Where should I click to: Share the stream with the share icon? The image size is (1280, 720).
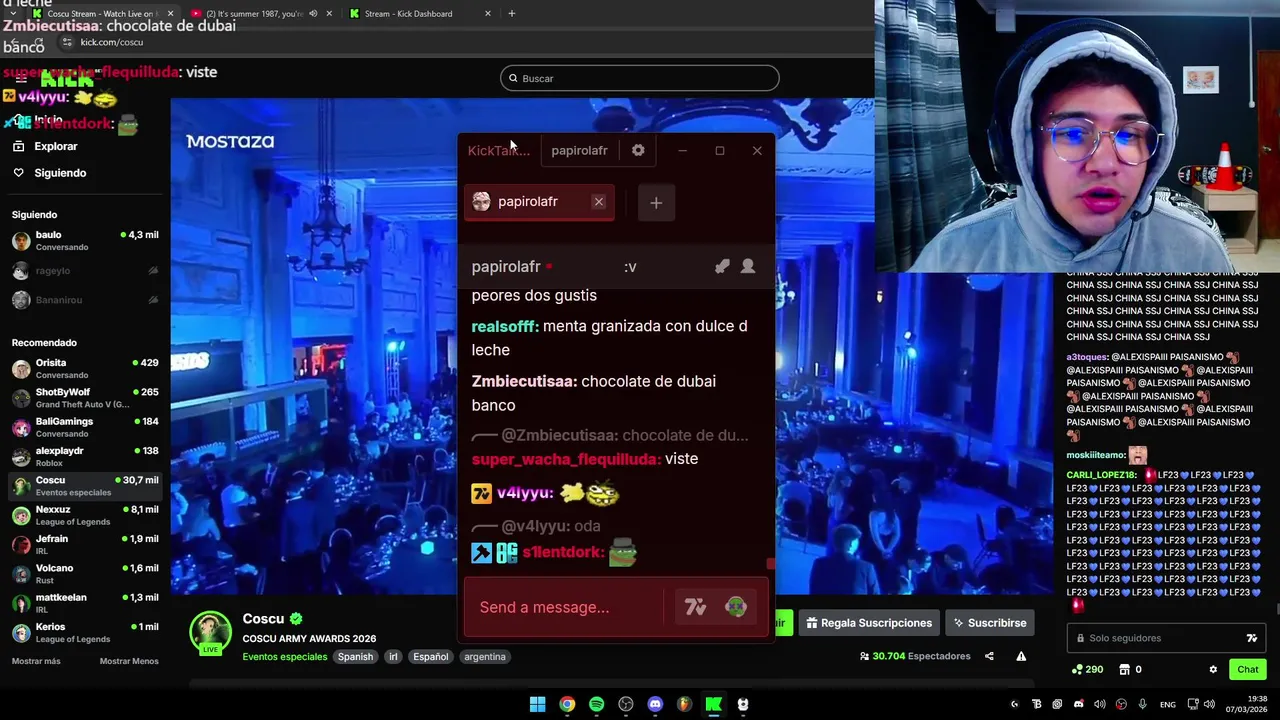click(989, 656)
